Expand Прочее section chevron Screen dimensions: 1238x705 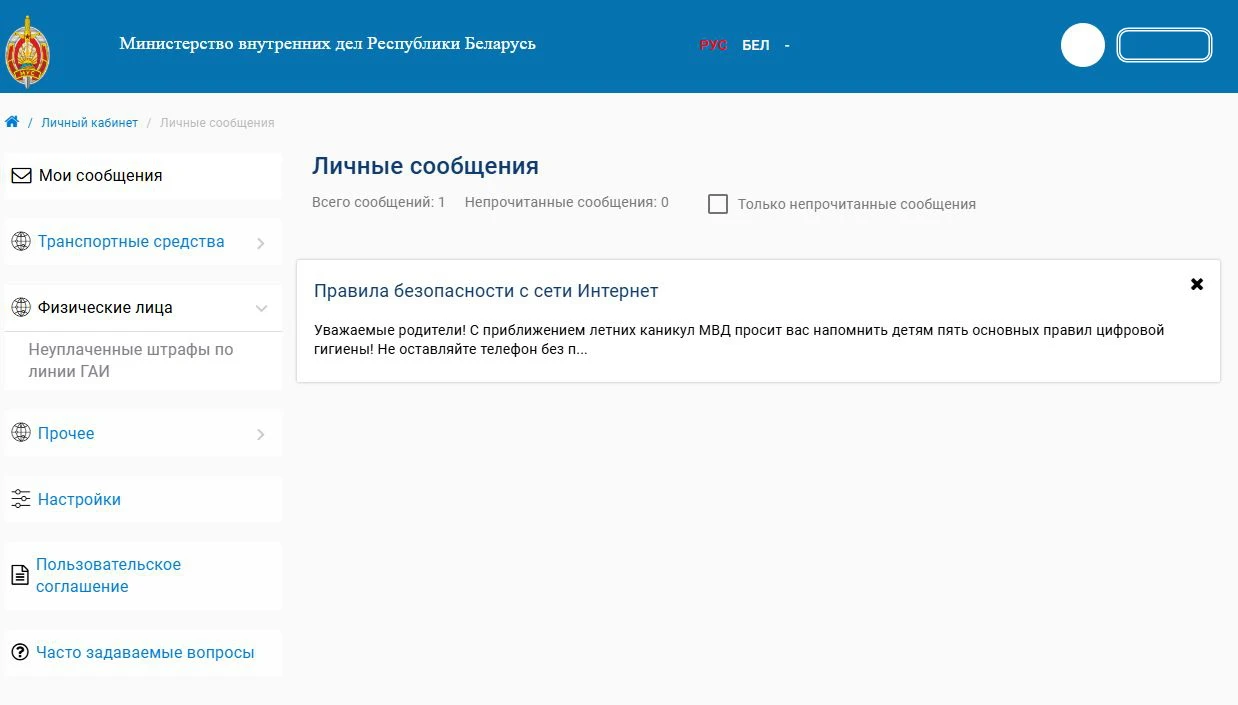coord(260,434)
